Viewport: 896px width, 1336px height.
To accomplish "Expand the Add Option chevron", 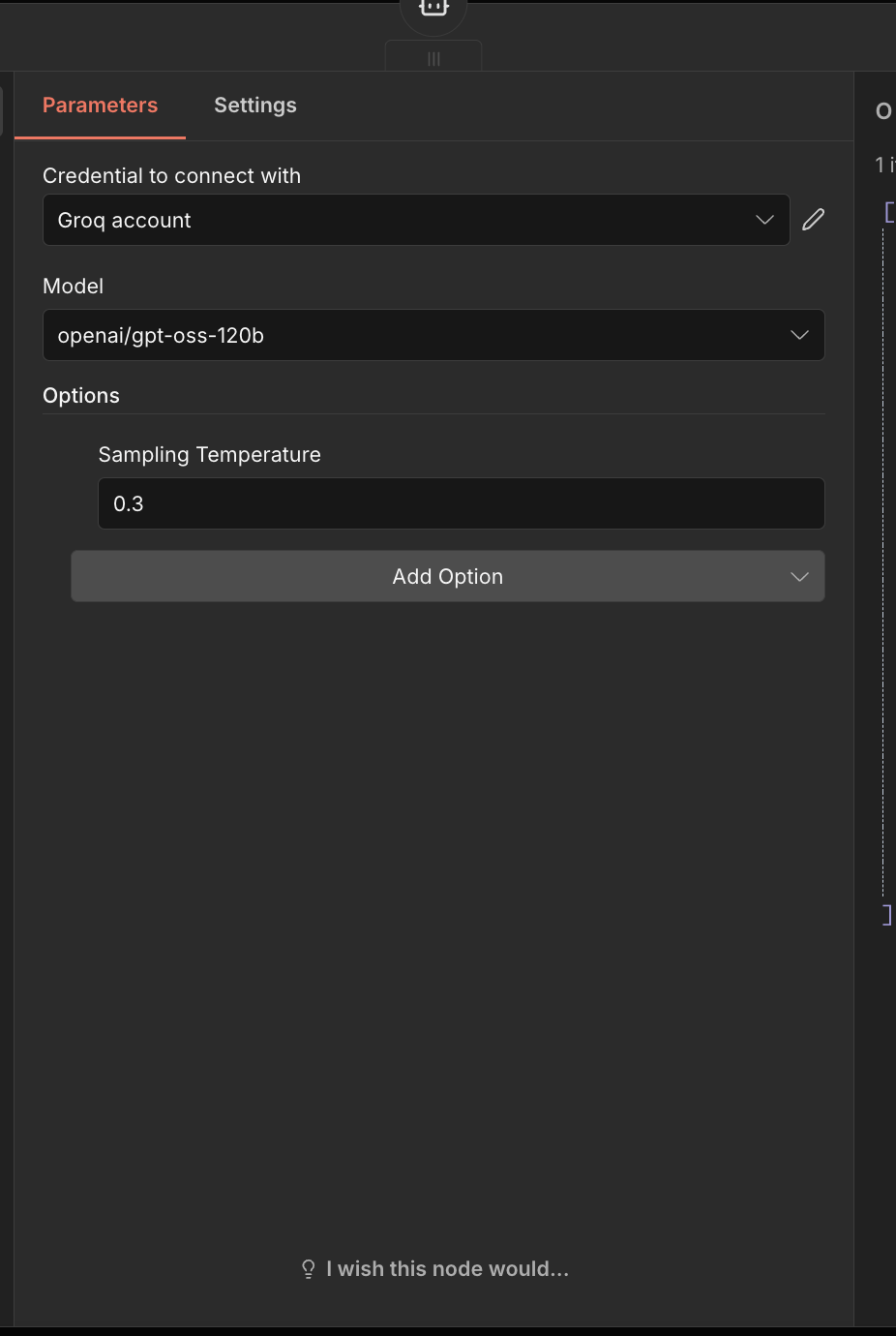I will click(799, 576).
